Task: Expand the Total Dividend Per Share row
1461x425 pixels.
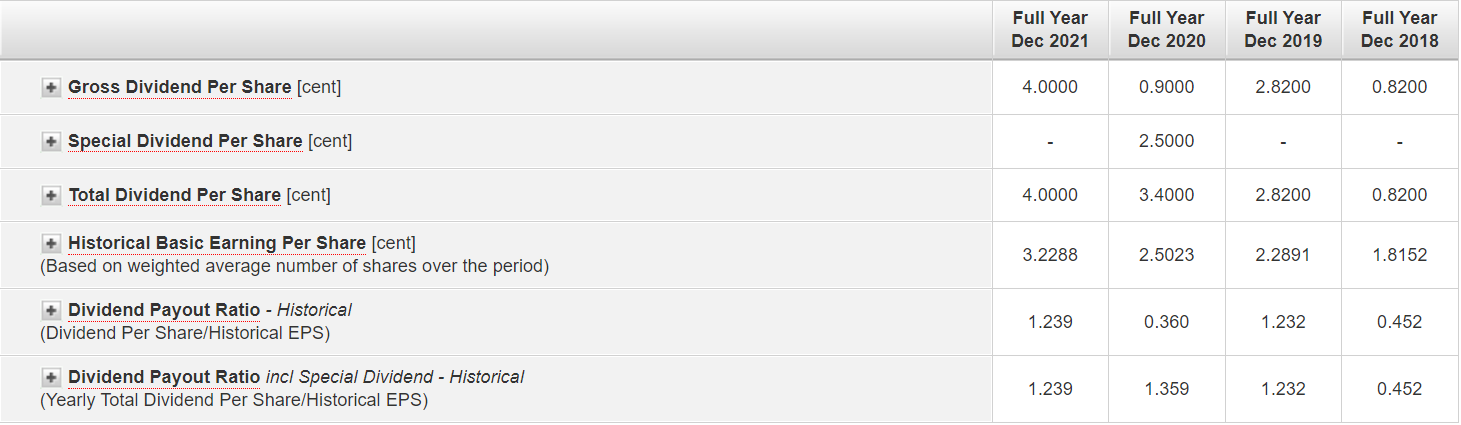Action: (x=51, y=196)
